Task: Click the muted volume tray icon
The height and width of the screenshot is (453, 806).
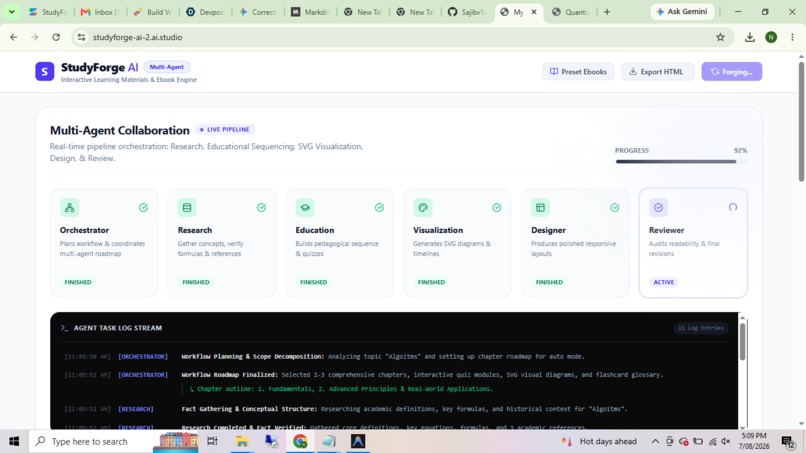Action: tap(726, 441)
